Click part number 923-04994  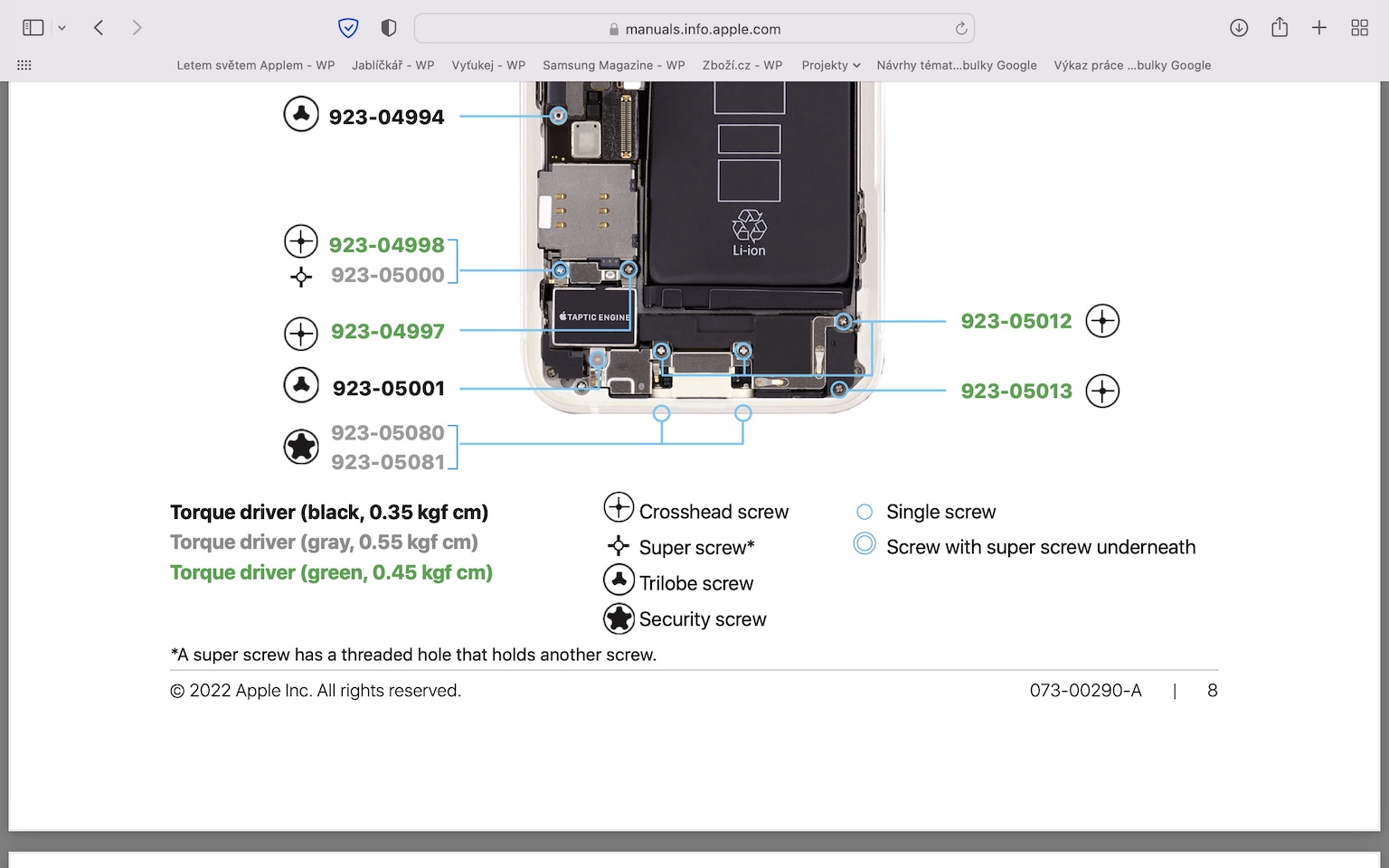387,118
